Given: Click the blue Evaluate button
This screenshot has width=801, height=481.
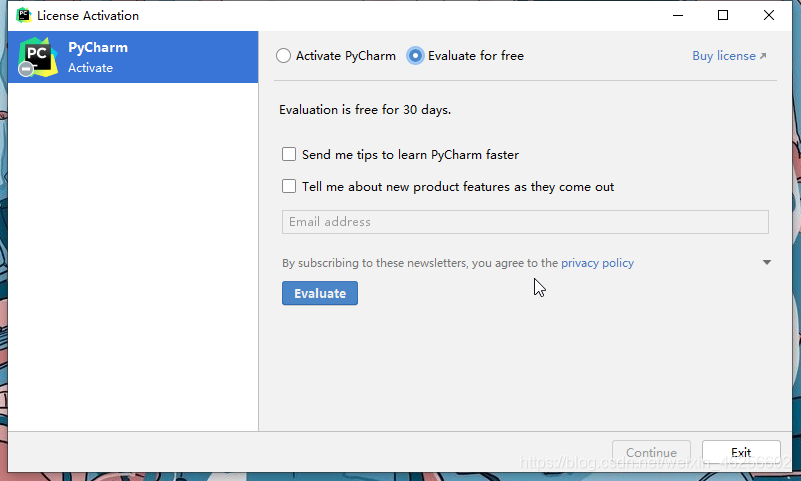Looking at the screenshot, I should (x=320, y=293).
